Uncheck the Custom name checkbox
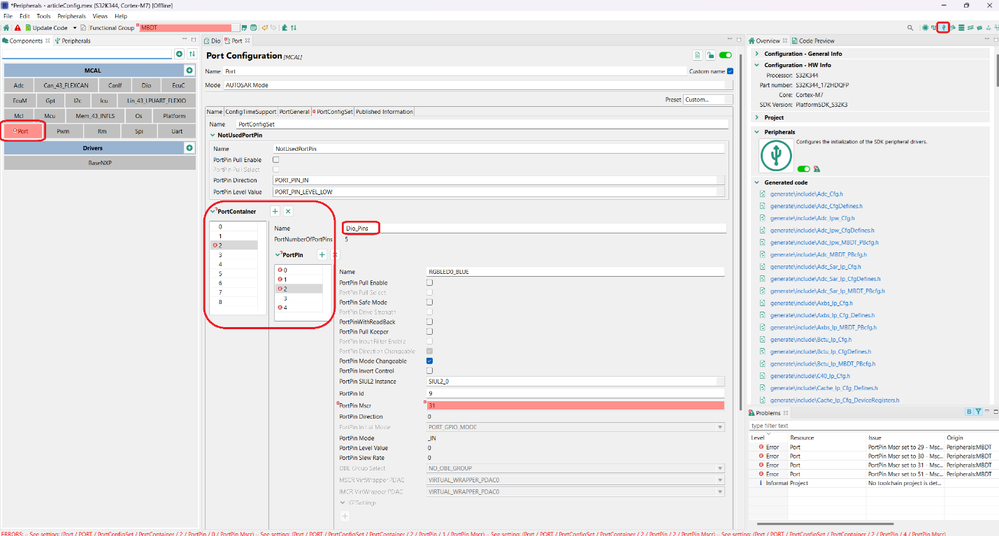 730,71
